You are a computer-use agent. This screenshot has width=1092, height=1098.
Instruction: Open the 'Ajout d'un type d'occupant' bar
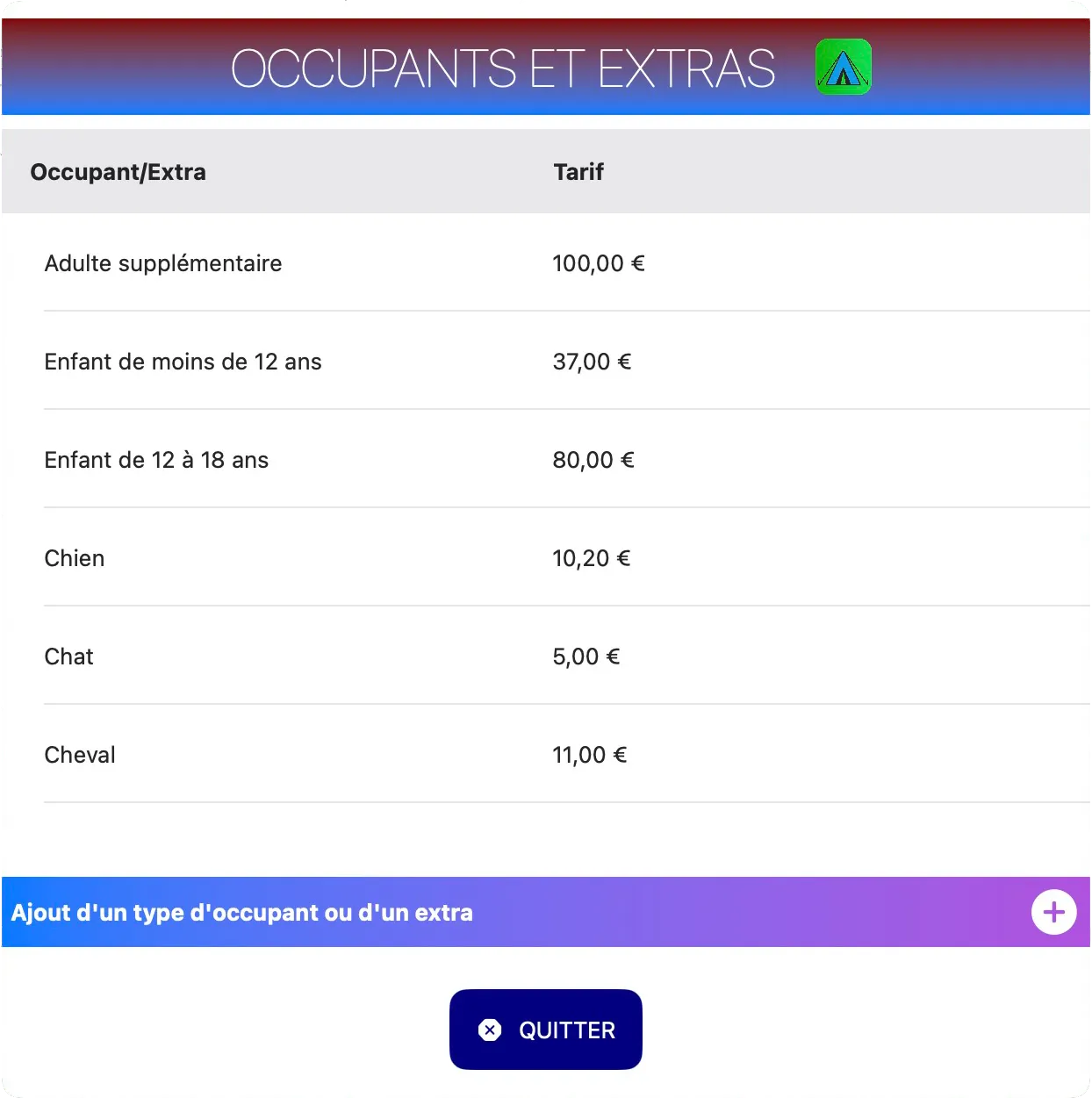point(242,913)
